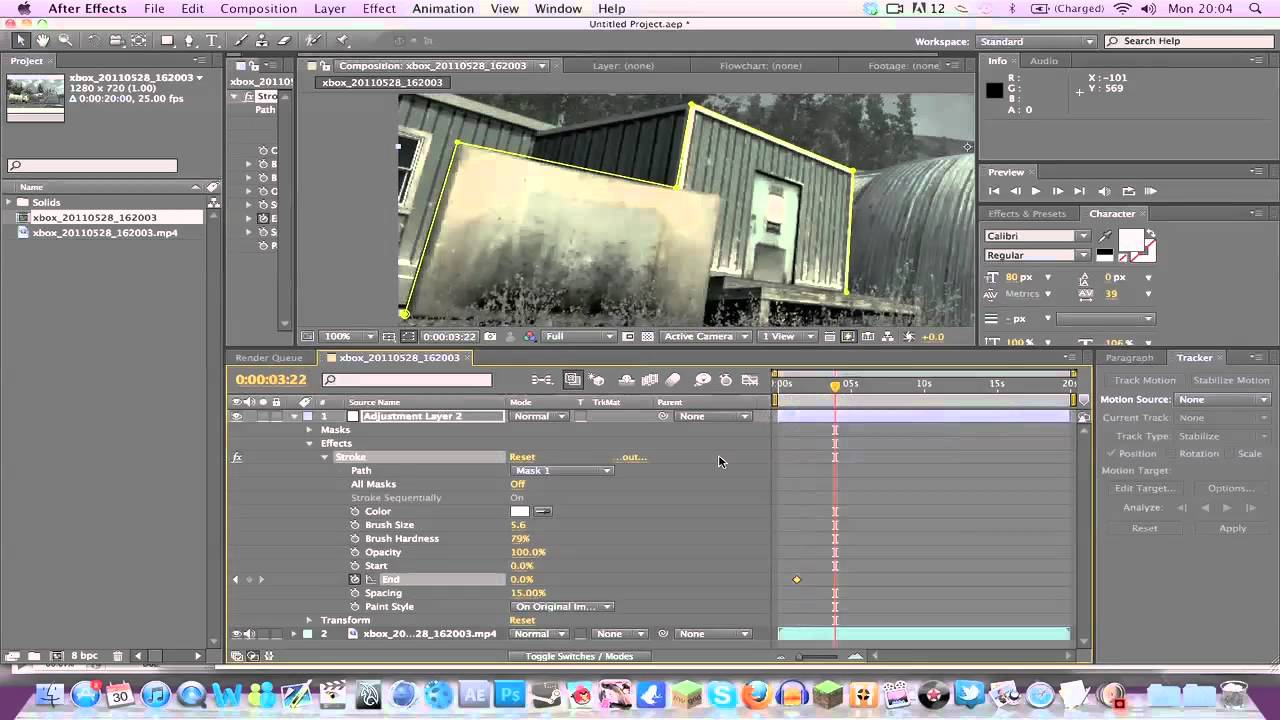Switch to the Effects & Presets tab
Viewport: 1280px width, 720px height.
point(1027,214)
